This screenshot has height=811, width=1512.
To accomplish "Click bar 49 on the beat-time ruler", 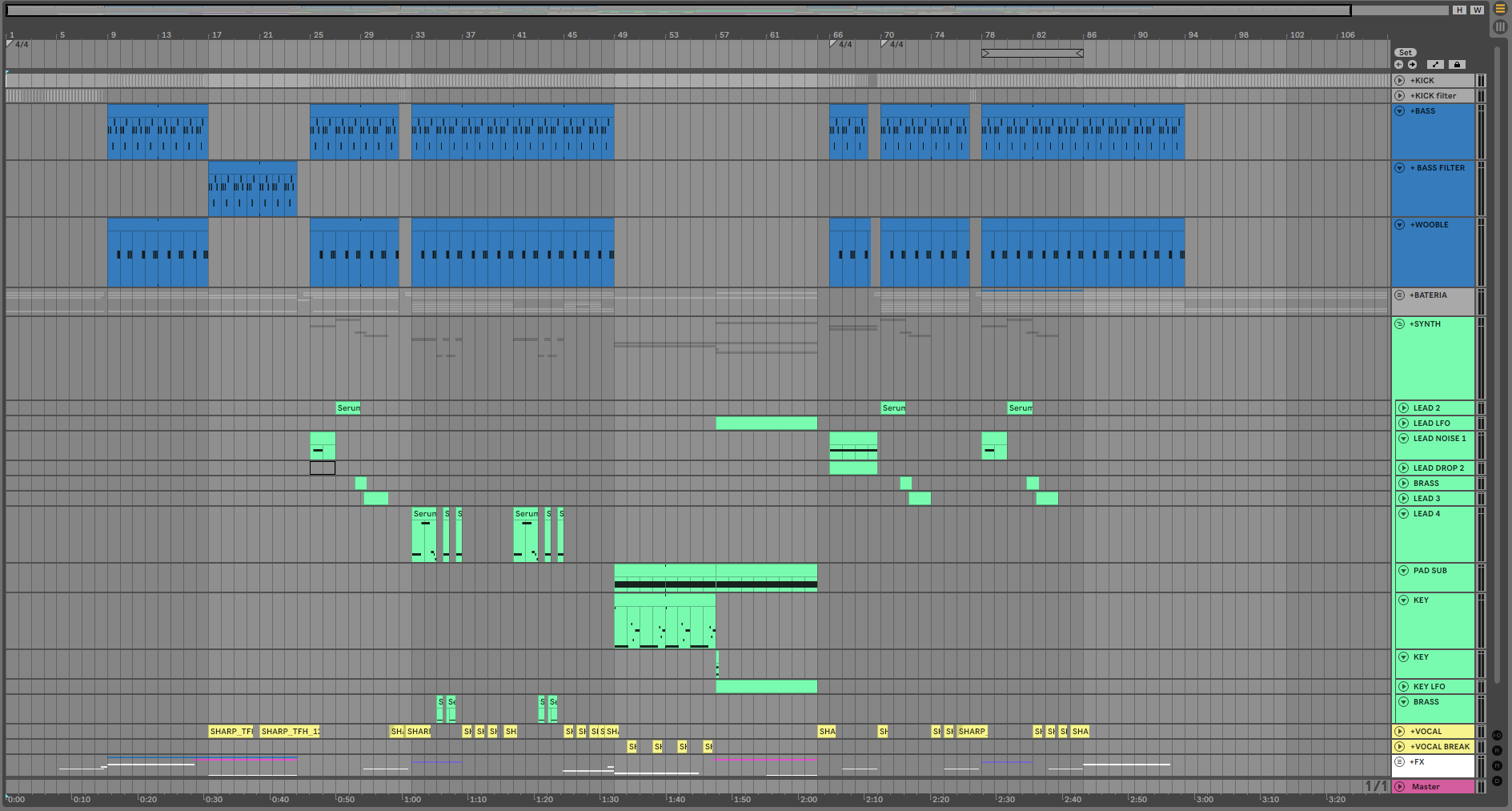I will click(622, 35).
